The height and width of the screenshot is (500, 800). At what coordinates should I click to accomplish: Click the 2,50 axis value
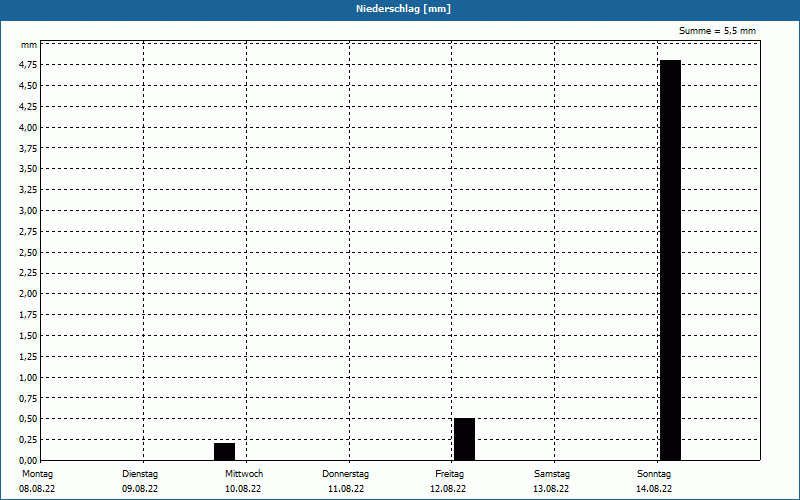click(29, 253)
